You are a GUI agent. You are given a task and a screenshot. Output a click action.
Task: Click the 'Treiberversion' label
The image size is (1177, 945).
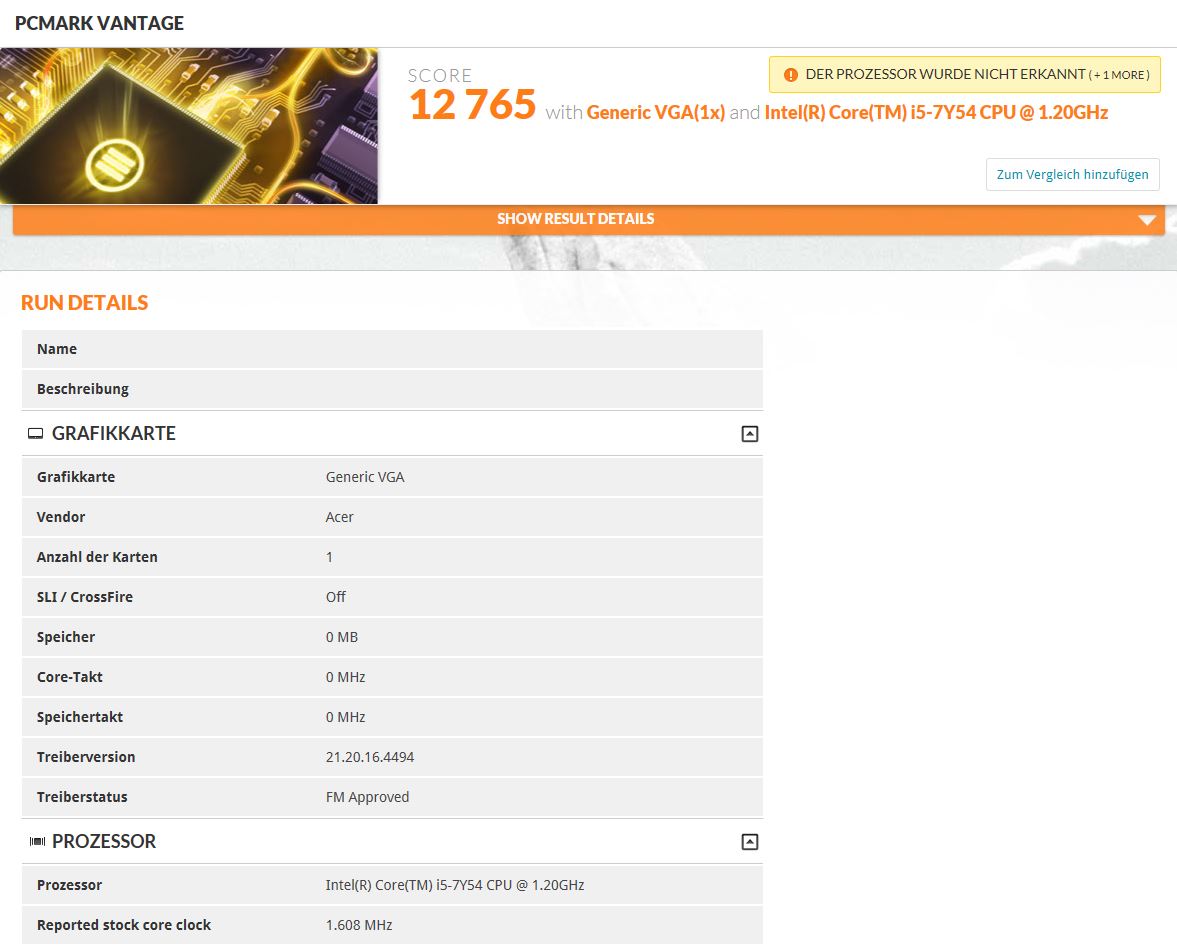coord(86,757)
